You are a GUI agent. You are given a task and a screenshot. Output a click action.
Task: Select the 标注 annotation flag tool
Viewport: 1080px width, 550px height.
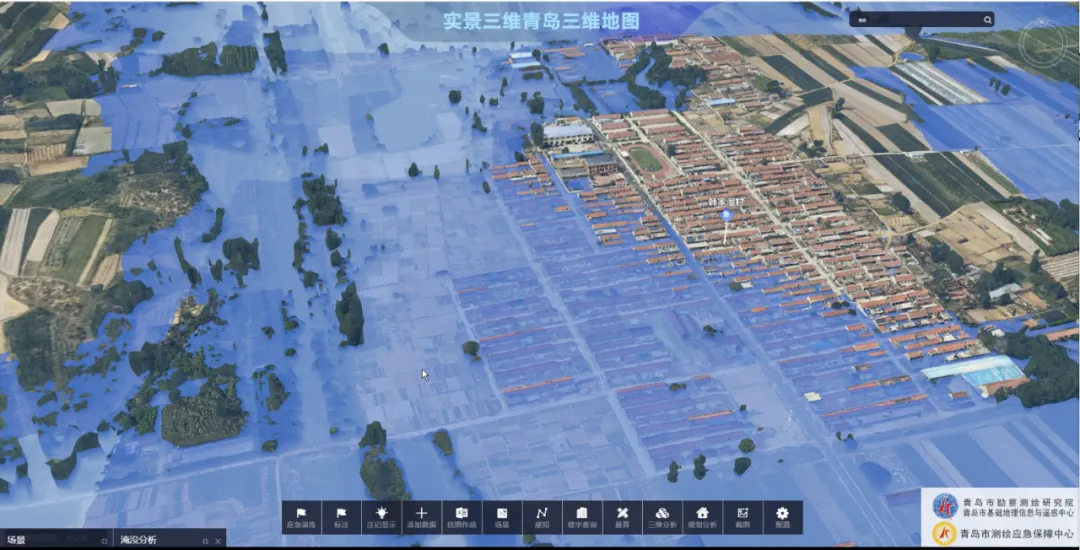[x=341, y=518]
